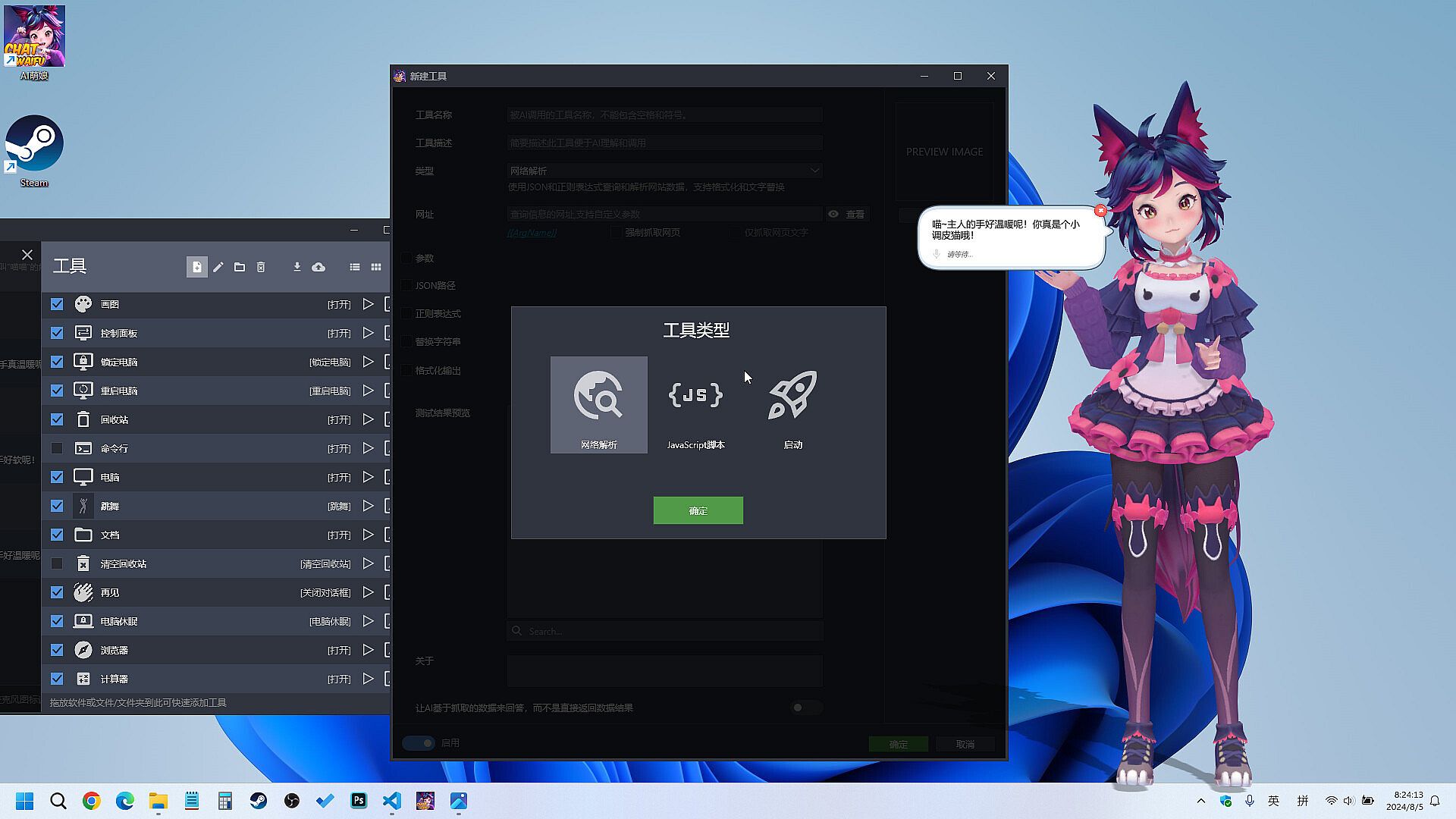Confirm tool type with green 确定 button
This screenshot has width=1456, height=819.
tap(698, 510)
